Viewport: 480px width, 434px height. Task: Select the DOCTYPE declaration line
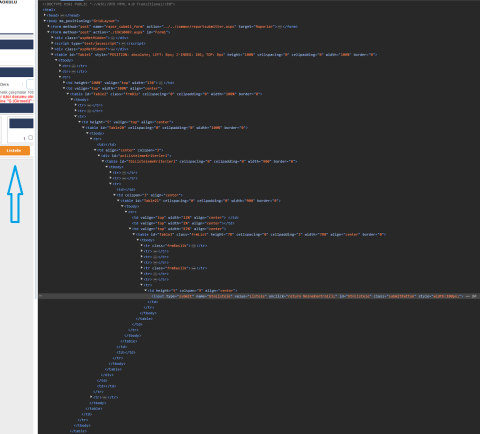click(109, 4)
